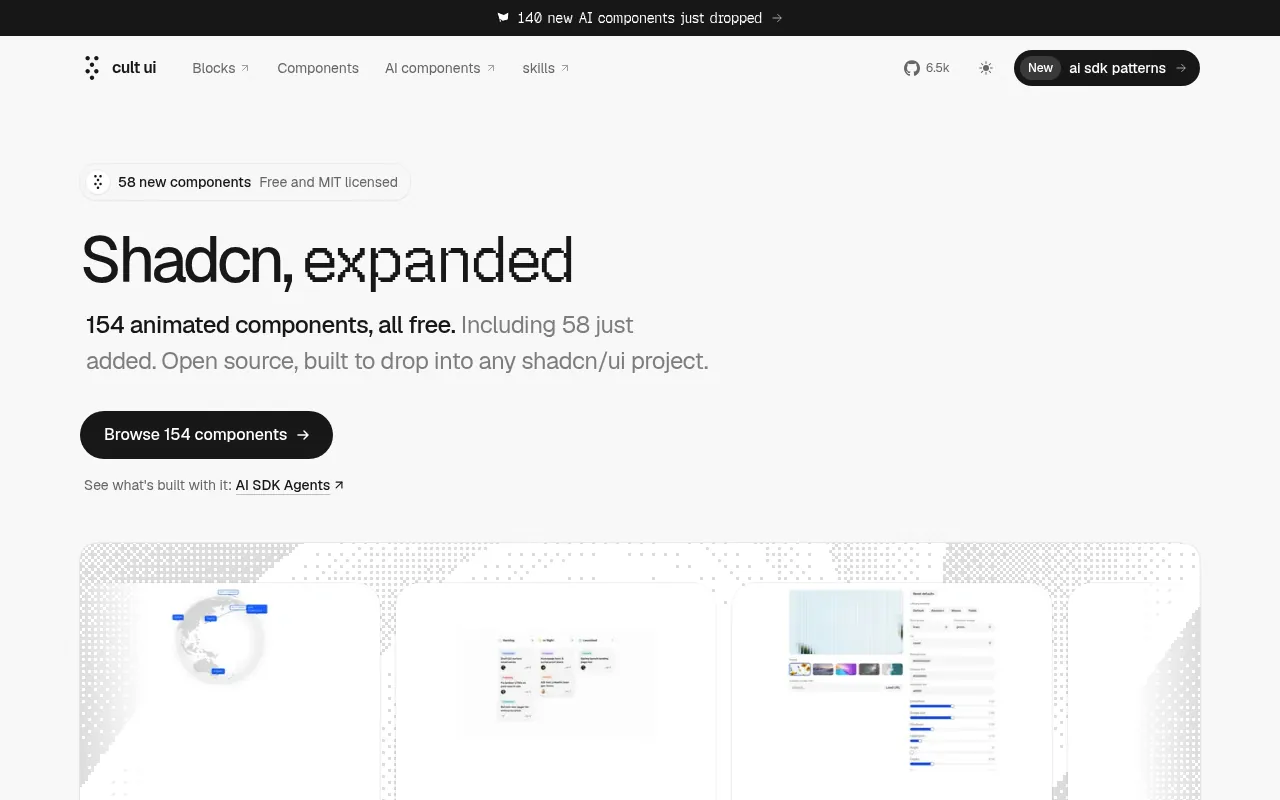Click the 6.5k star count text
The image size is (1280, 800).
point(937,68)
